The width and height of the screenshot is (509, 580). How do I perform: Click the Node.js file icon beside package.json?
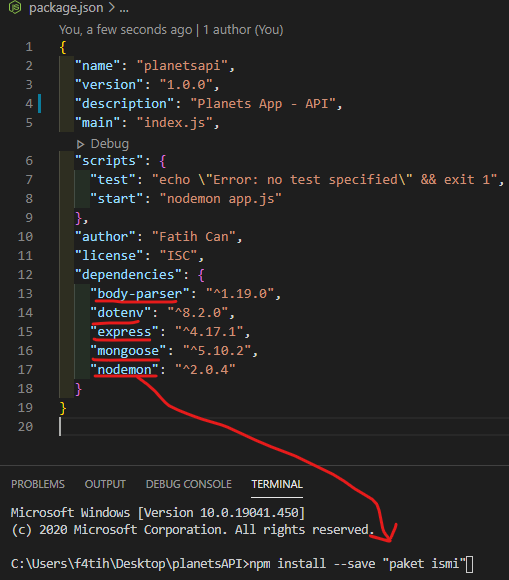click(x=15, y=7)
